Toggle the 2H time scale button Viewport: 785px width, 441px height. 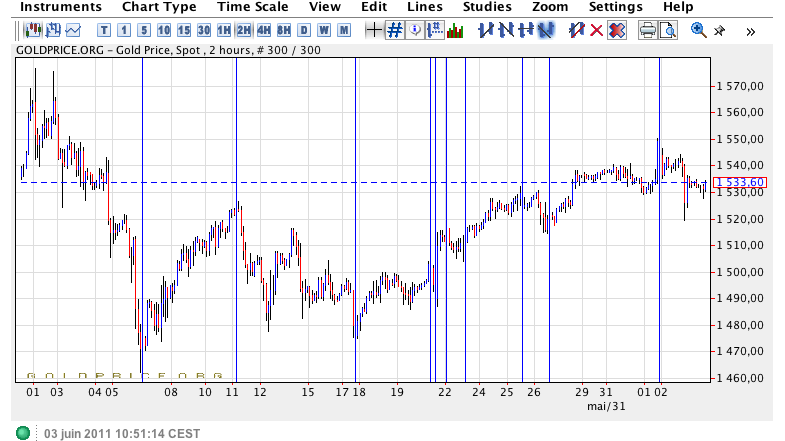(x=244, y=30)
